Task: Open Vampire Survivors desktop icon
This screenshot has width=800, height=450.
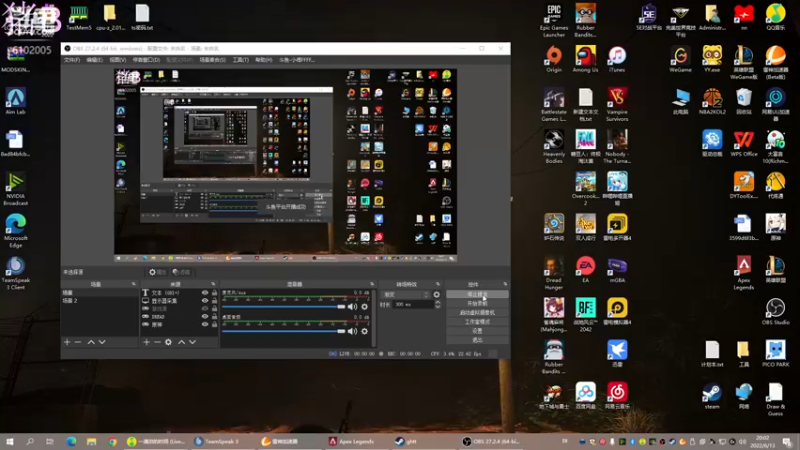Action: pyautogui.click(x=617, y=104)
